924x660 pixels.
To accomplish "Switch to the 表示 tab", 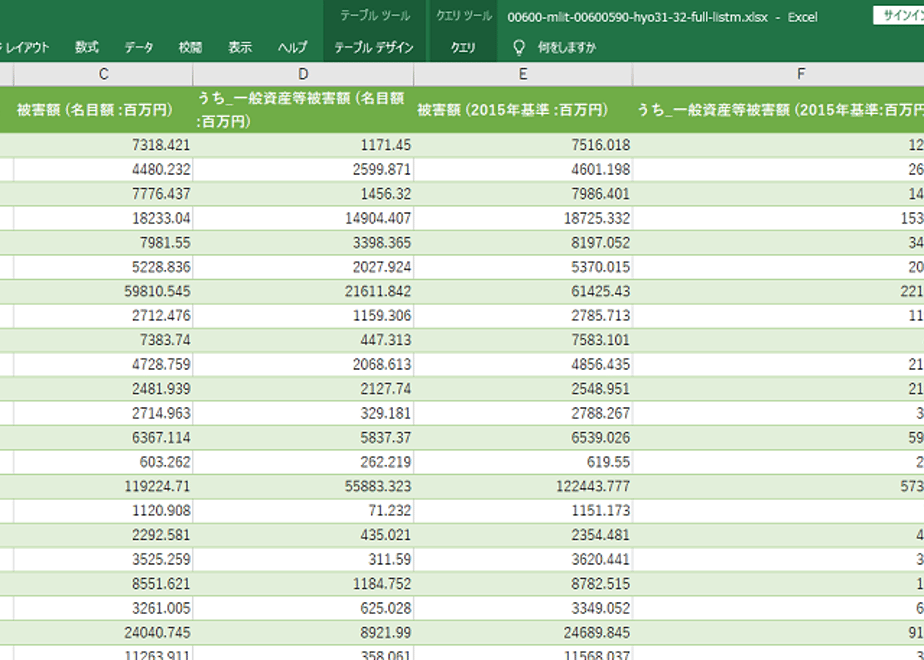I will click(240, 47).
